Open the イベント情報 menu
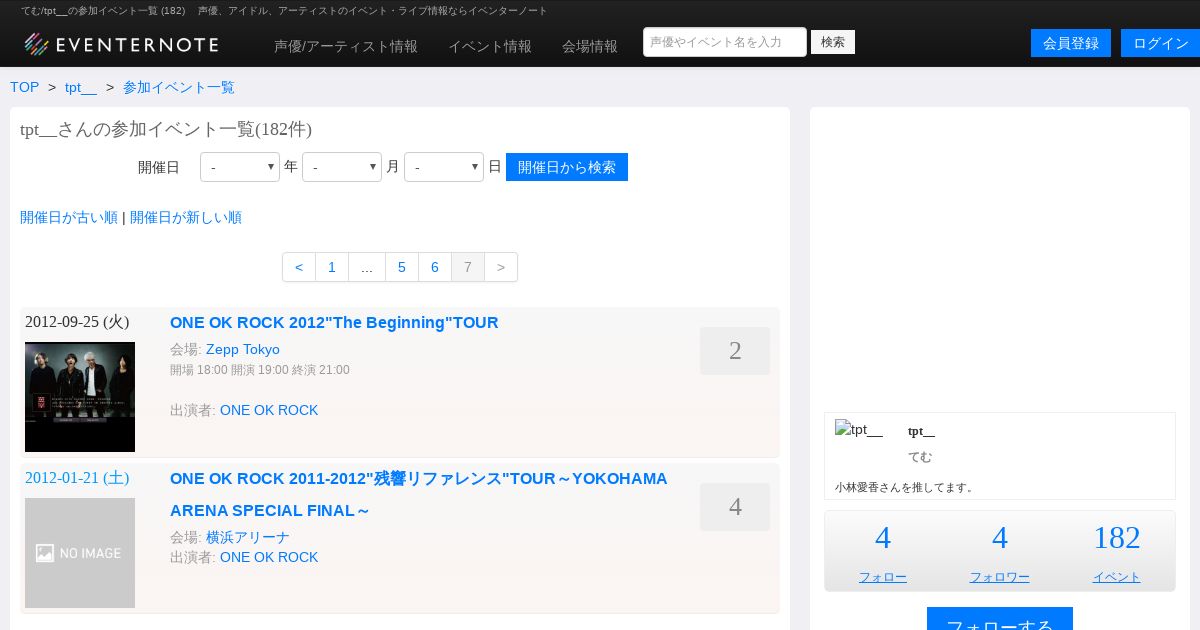 [490, 46]
